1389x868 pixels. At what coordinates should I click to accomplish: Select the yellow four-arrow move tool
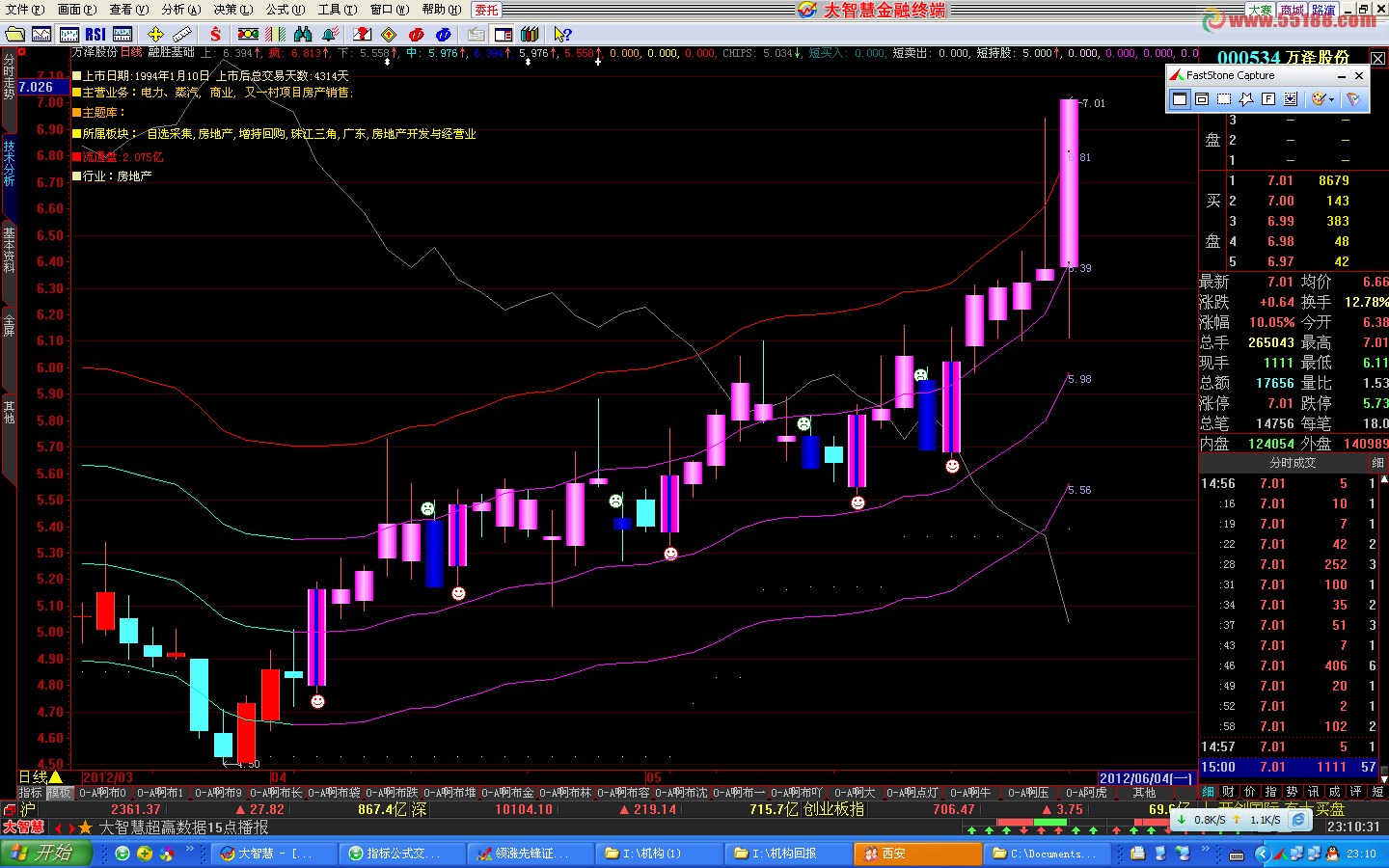click(155, 35)
